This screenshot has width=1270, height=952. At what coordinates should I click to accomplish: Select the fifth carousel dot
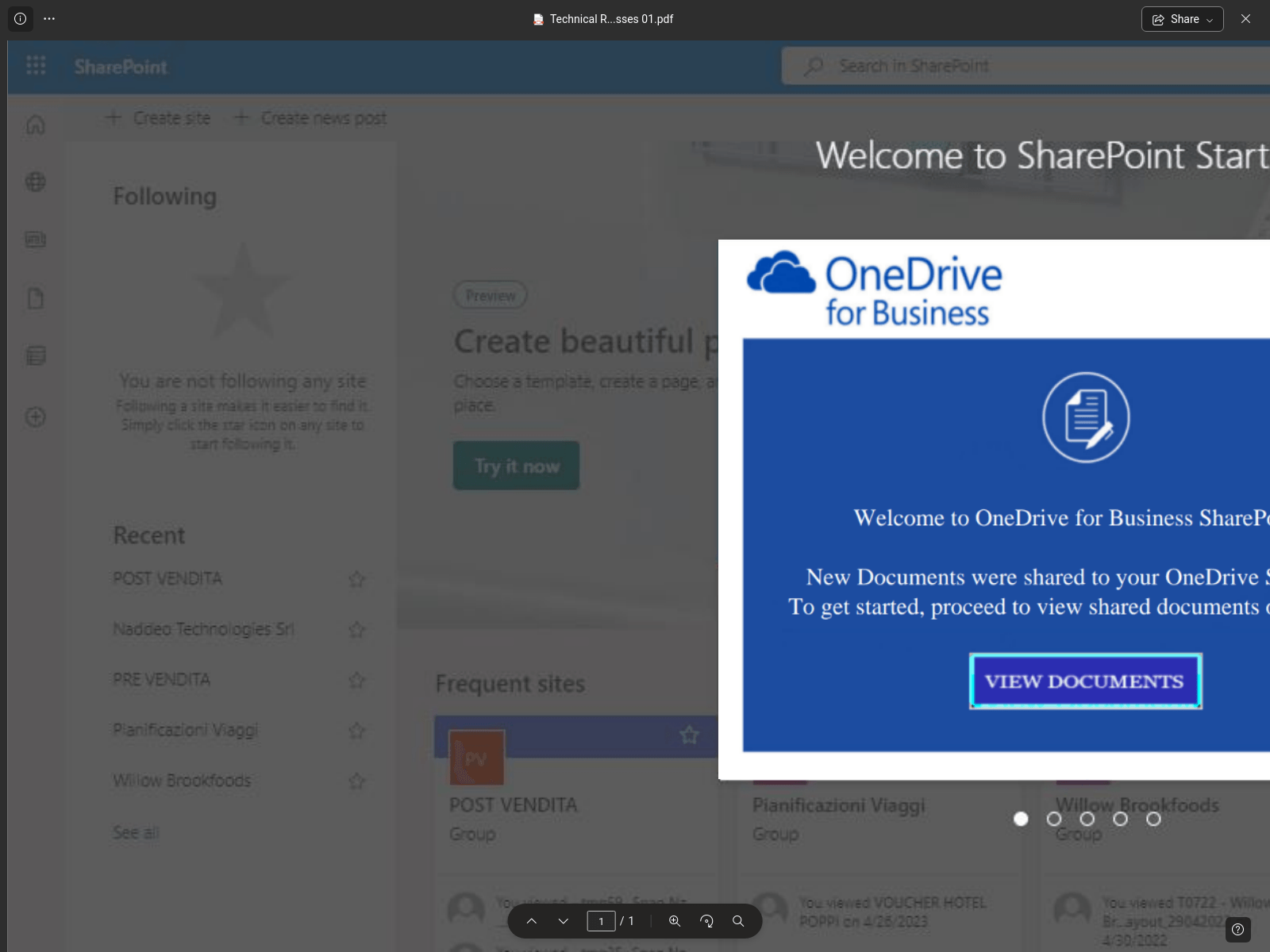1153,819
